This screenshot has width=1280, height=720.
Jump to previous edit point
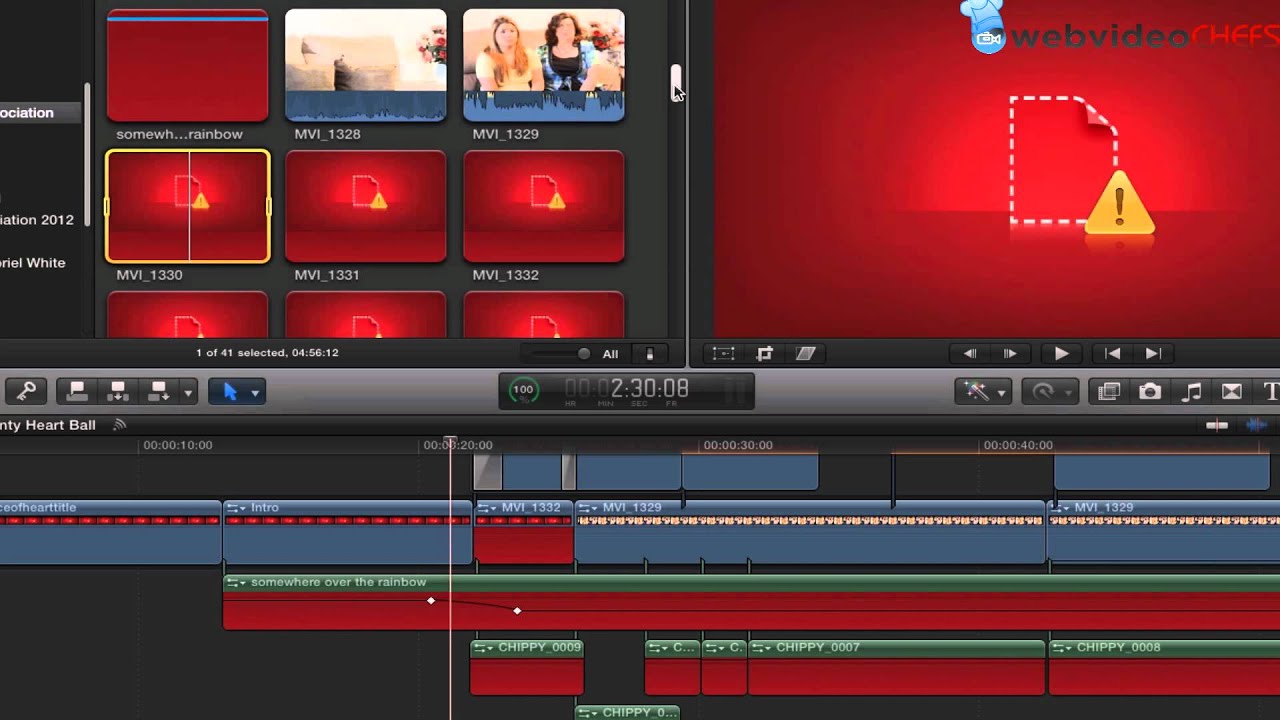click(x=1112, y=353)
